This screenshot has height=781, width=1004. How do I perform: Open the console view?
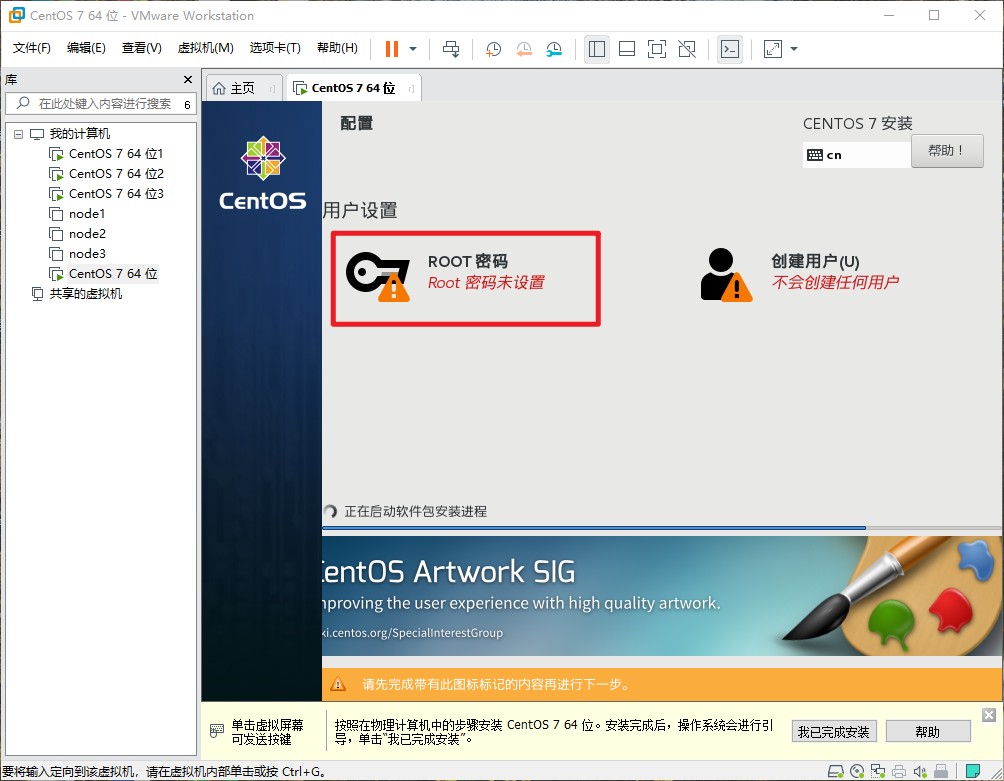730,49
